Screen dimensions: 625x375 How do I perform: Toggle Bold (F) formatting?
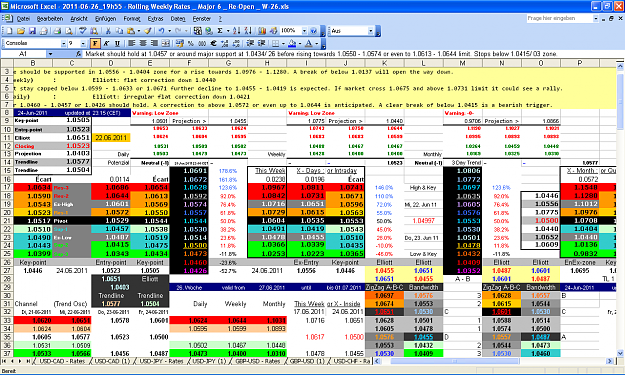95,43
